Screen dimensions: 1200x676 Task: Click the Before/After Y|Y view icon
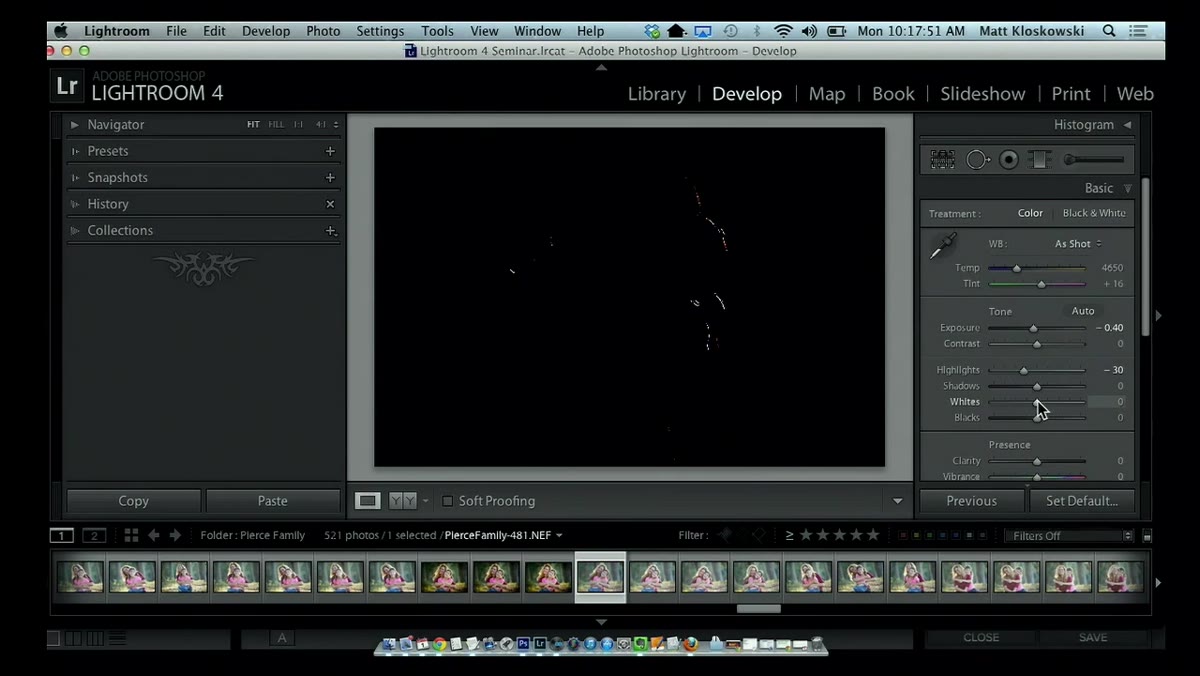tap(402, 501)
